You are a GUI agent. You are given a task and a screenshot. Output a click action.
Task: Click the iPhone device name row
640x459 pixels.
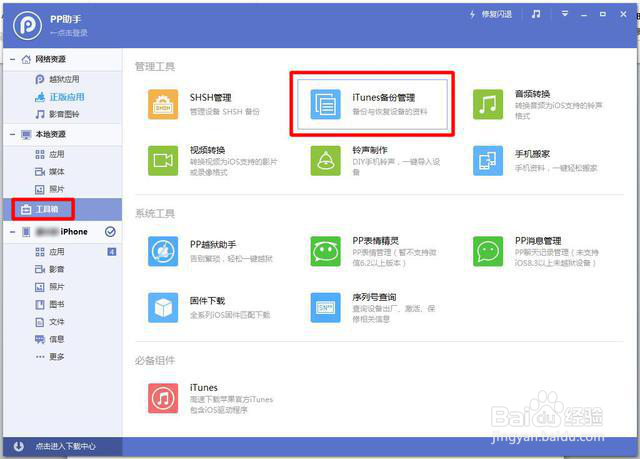(62, 232)
